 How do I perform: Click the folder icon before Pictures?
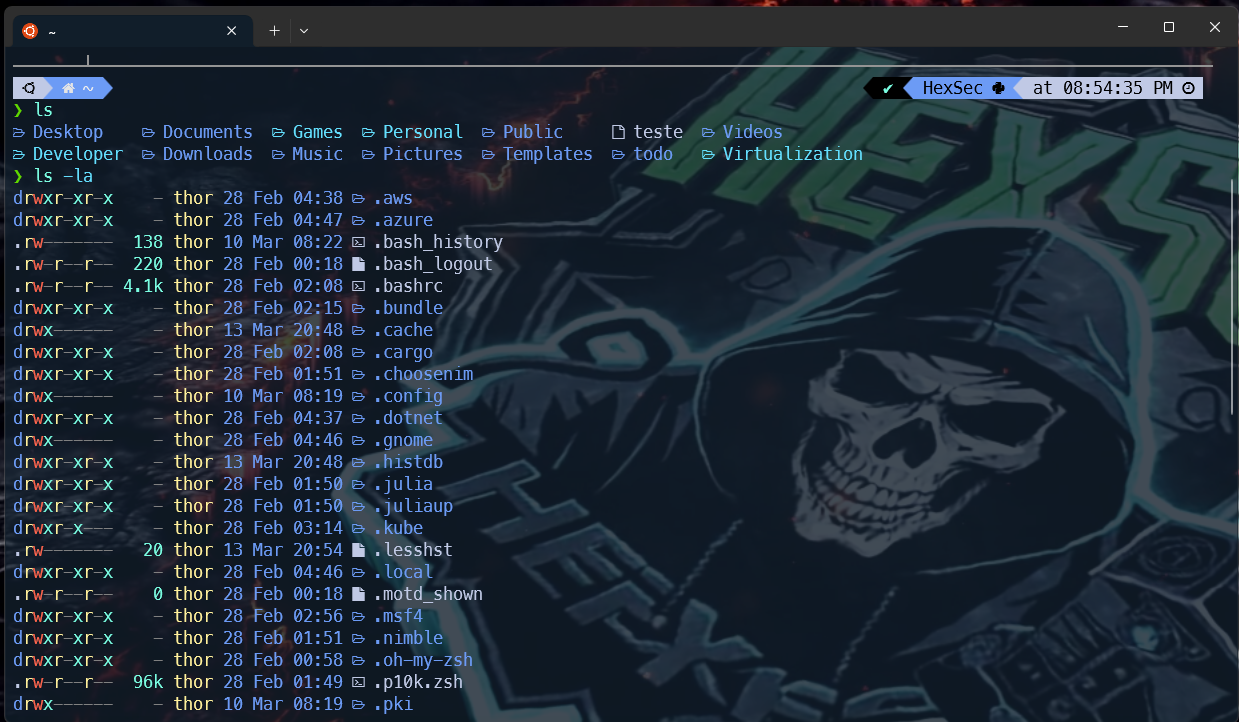click(369, 154)
